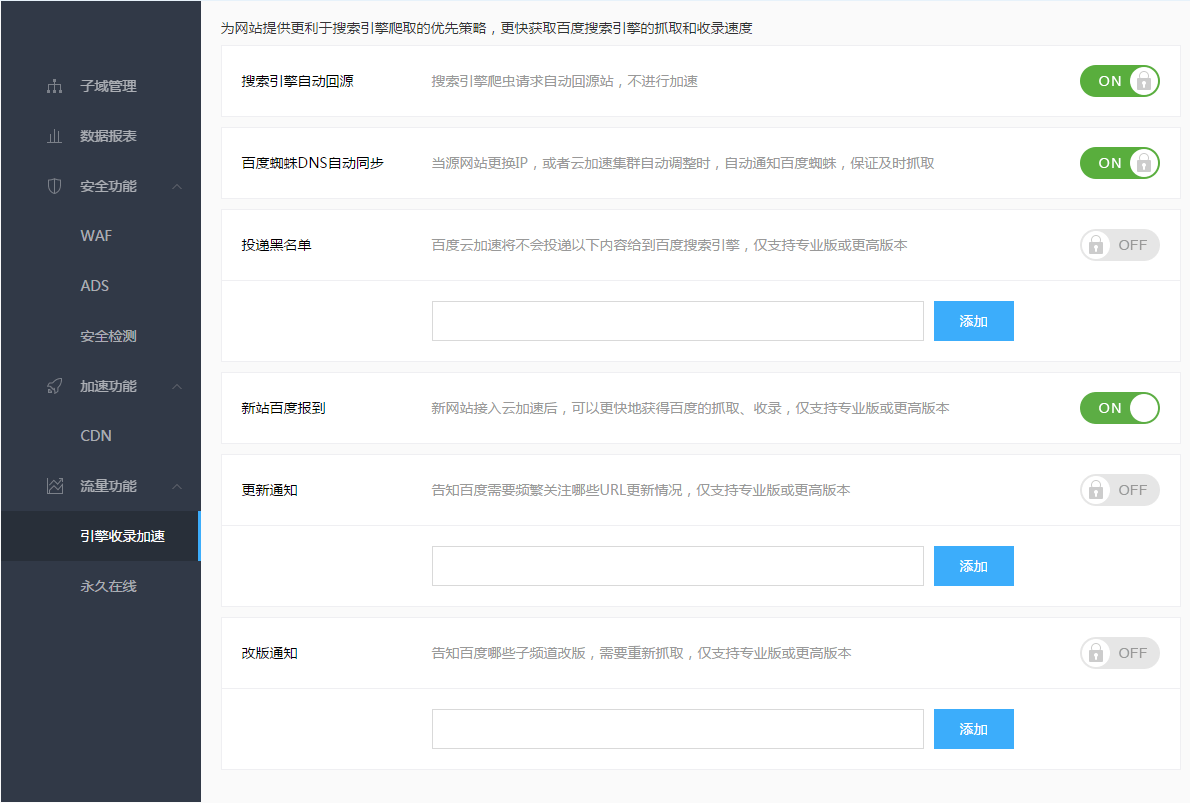The height and width of the screenshot is (803, 1190).
Task: Click 添加 button under 更新通知
Action: (x=974, y=566)
